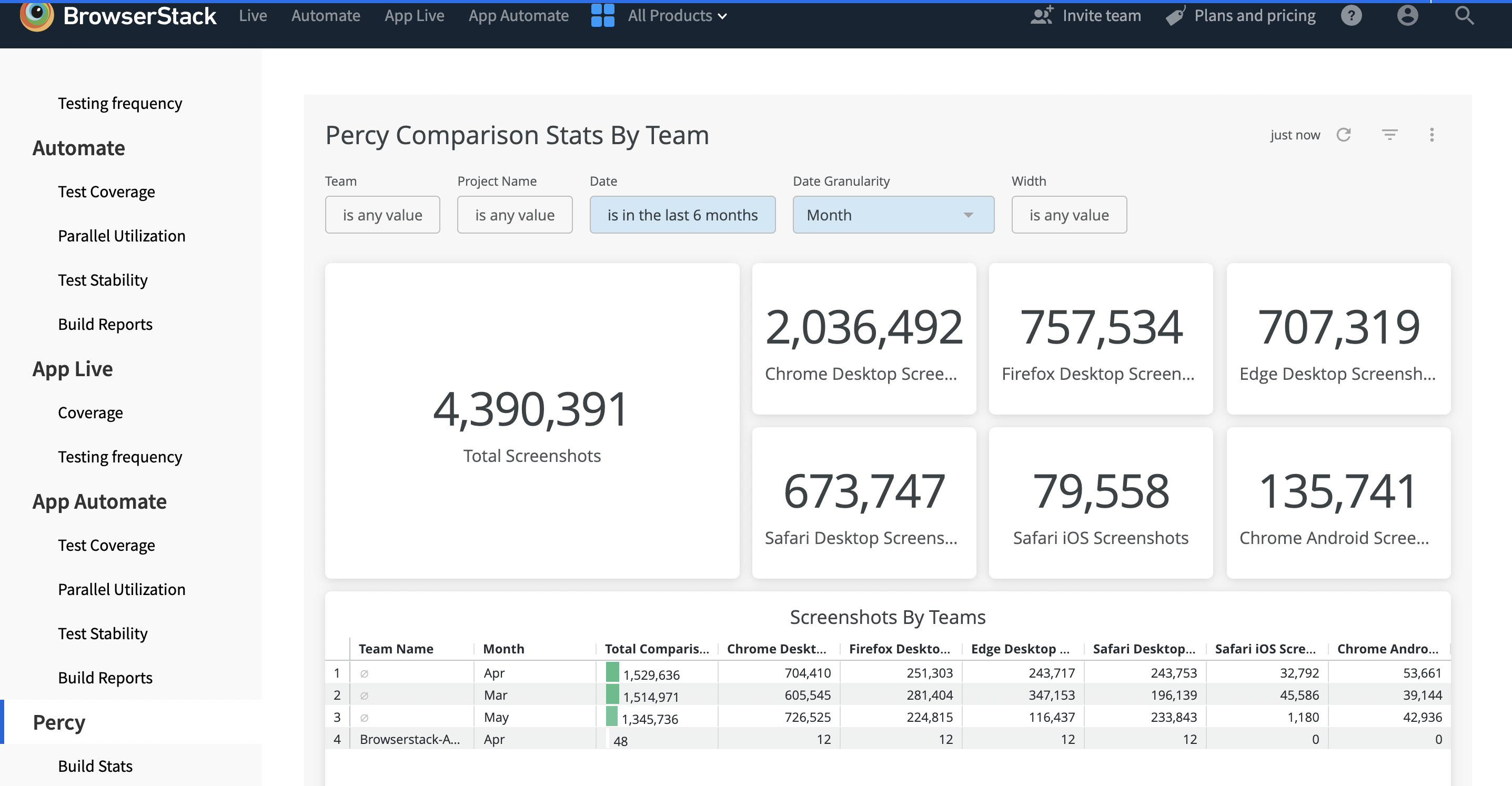Viewport: 1512px width, 786px height.
Task: Open the All Products grid icon
Action: (x=602, y=15)
